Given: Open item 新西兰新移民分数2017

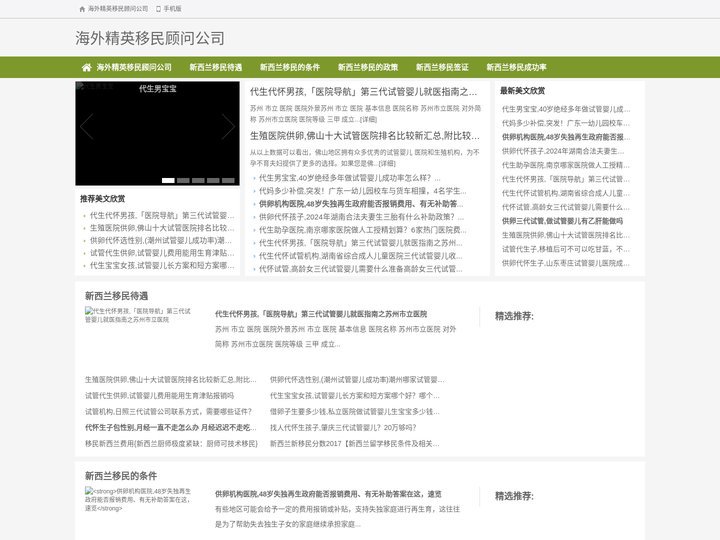Looking at the screenshot, I should 354,444.
